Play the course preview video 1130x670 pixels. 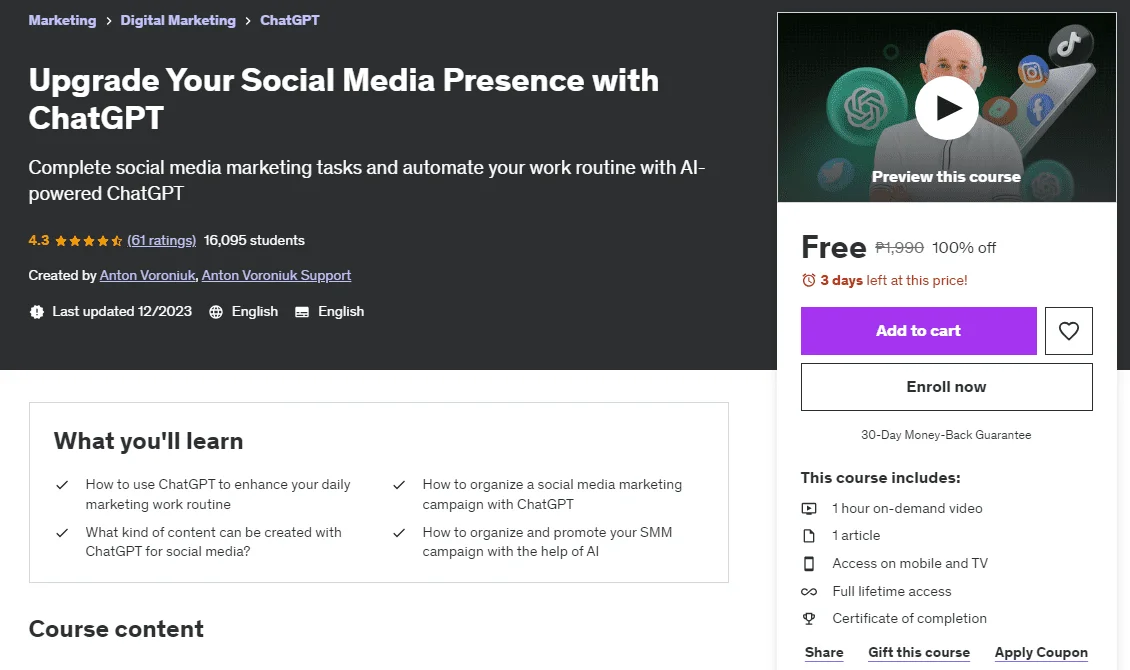point(946,108)
